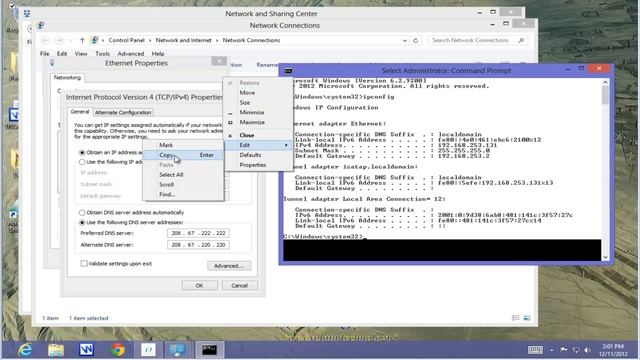The image size is (640, 360).
Task: Open View menu in Network Connections
Action: 81,53
